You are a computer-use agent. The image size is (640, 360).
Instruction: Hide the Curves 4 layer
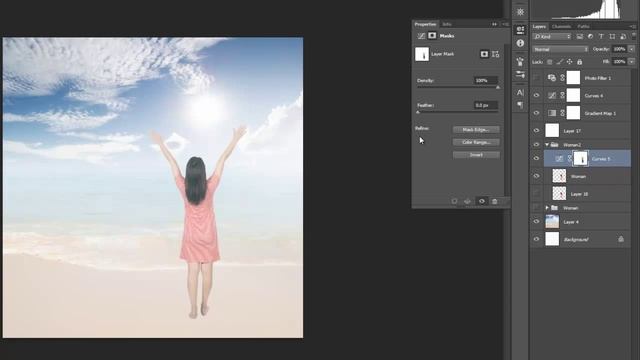click(537, 96)
